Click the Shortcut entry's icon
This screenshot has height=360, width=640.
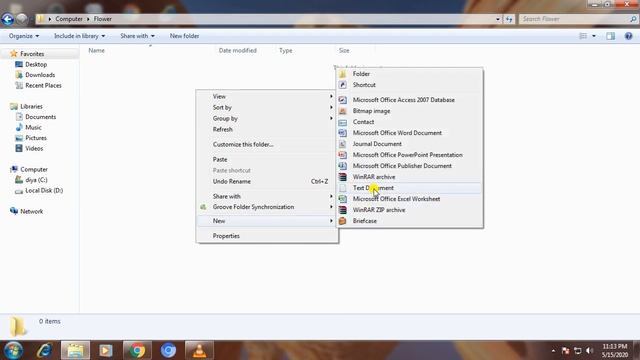(343, 85)
